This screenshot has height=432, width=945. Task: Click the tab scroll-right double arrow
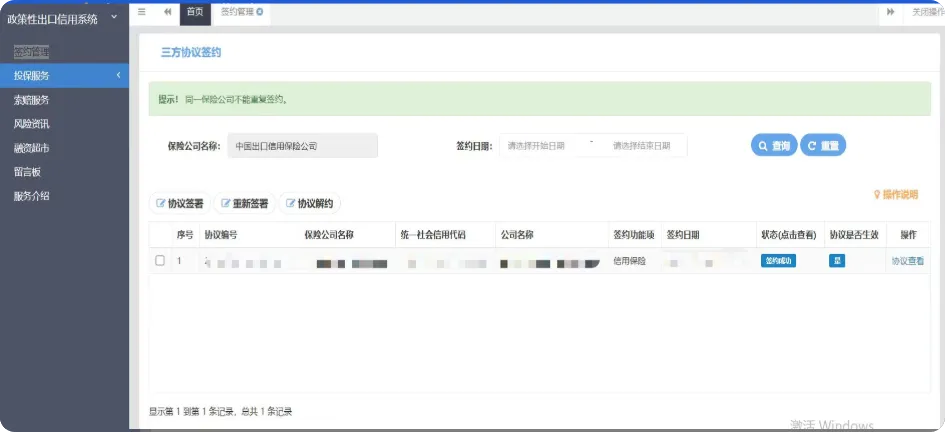pyautogui.click(x=890, y=12)
